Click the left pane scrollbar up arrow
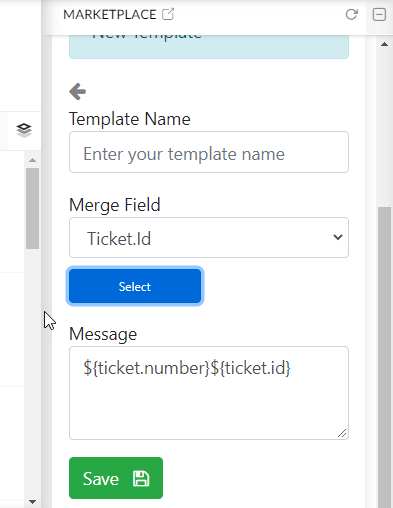The height and width of the screenshot is (508, 393). point(32,160)
